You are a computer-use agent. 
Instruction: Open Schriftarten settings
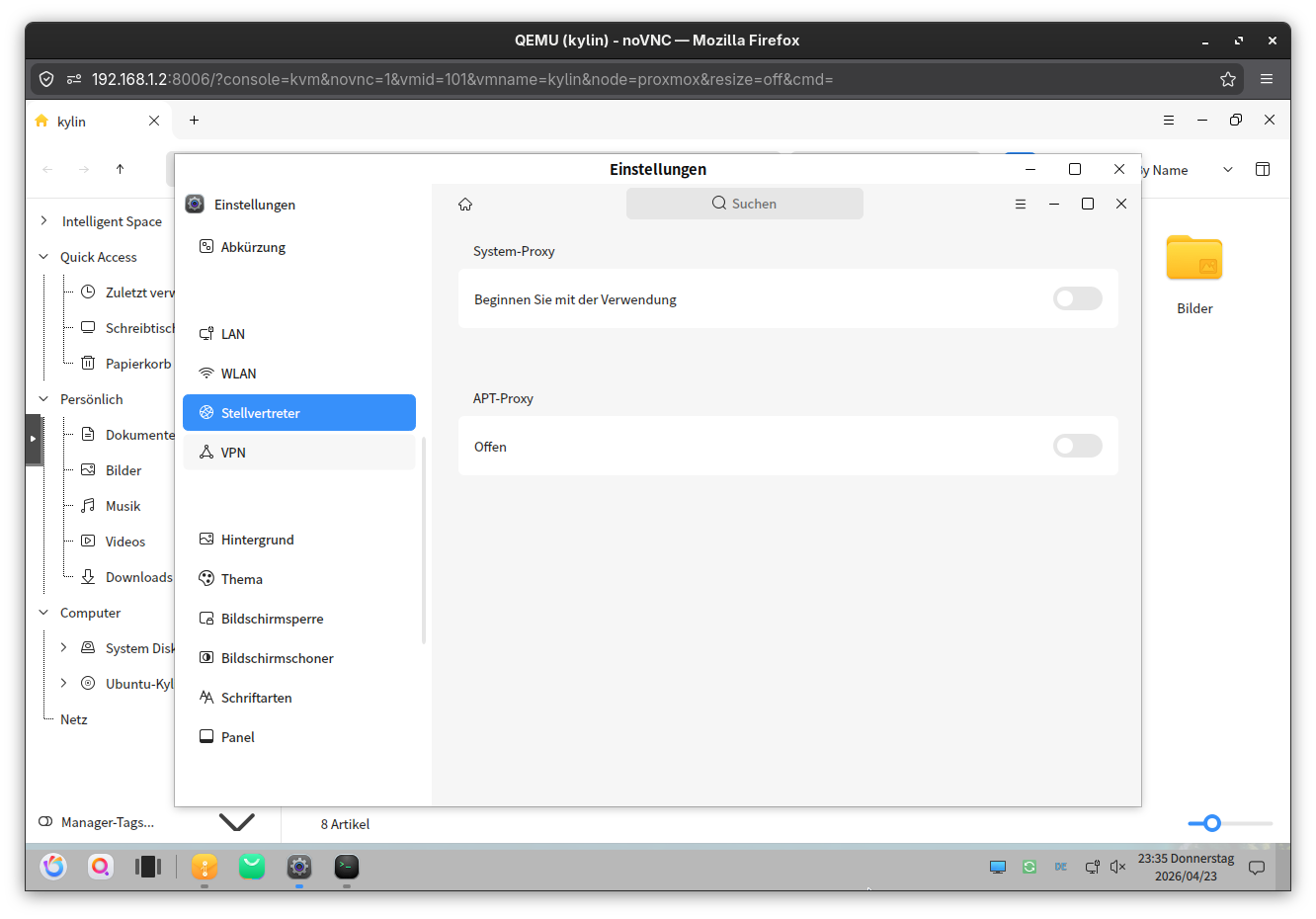click(x=298, y=698)
